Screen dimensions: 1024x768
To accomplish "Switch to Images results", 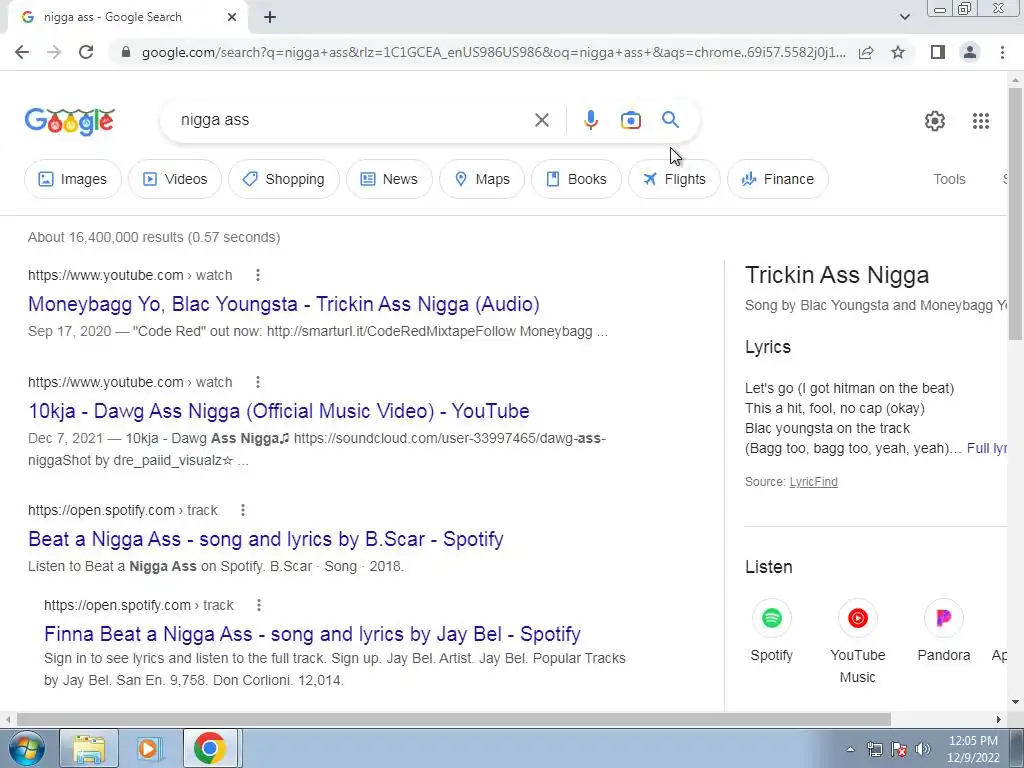I will coord(72,179).
